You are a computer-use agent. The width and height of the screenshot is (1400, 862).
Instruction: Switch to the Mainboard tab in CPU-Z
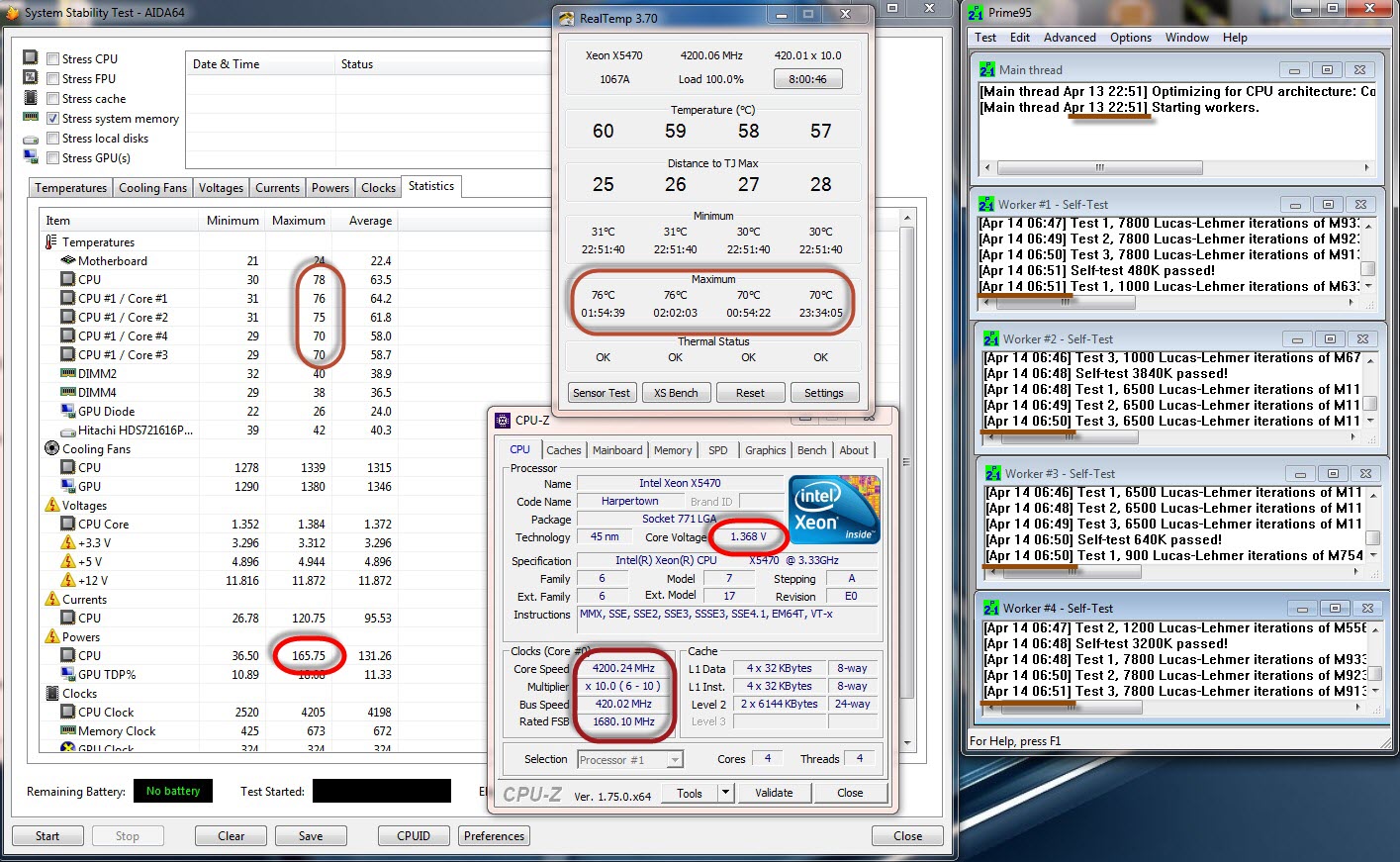(x=617, y=450)
